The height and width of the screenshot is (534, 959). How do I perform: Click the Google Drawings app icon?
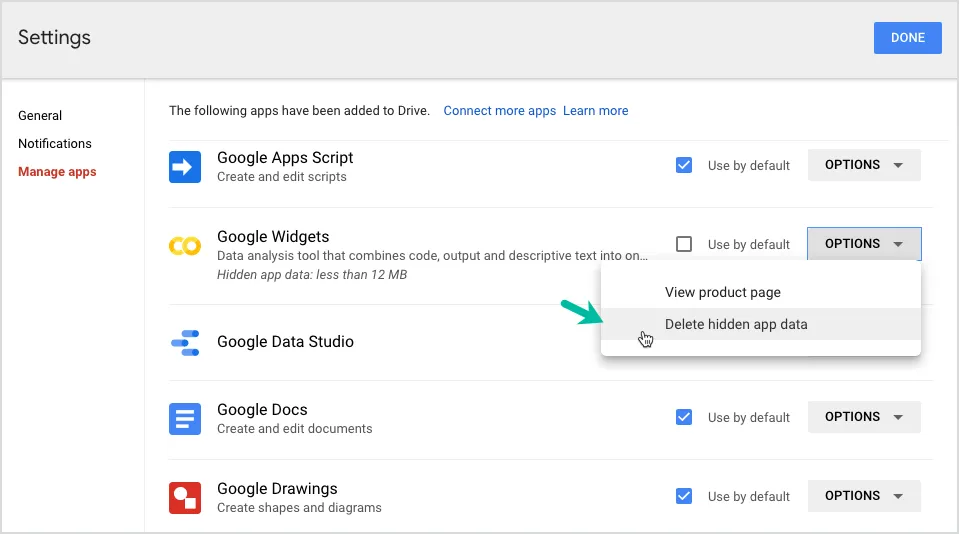185,498
